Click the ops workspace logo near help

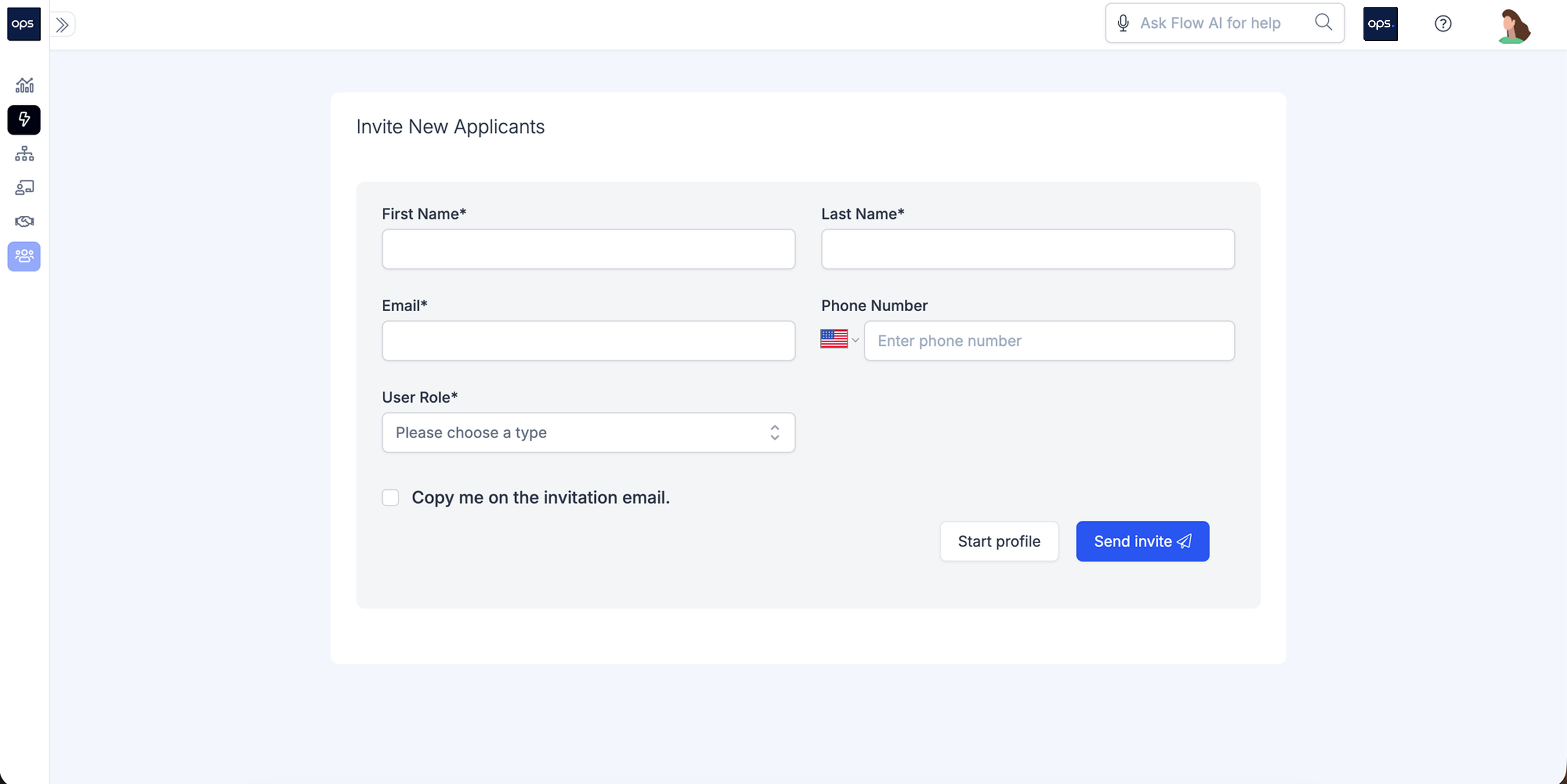tap(1380, 24)
